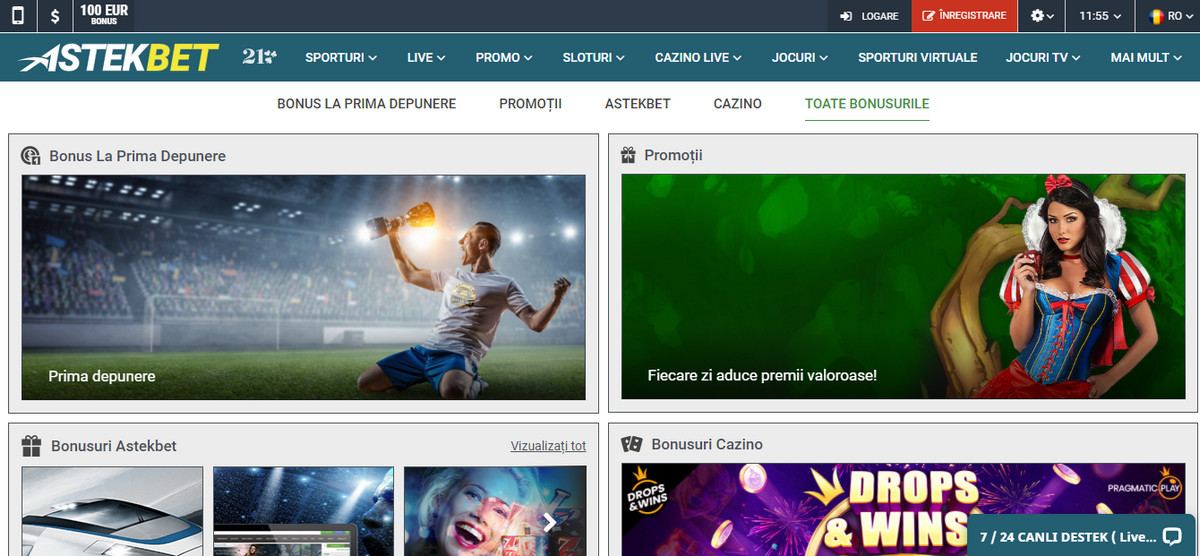Expand the Sloturi menu
Screen dimensions: 1200x556
point(593,58)
